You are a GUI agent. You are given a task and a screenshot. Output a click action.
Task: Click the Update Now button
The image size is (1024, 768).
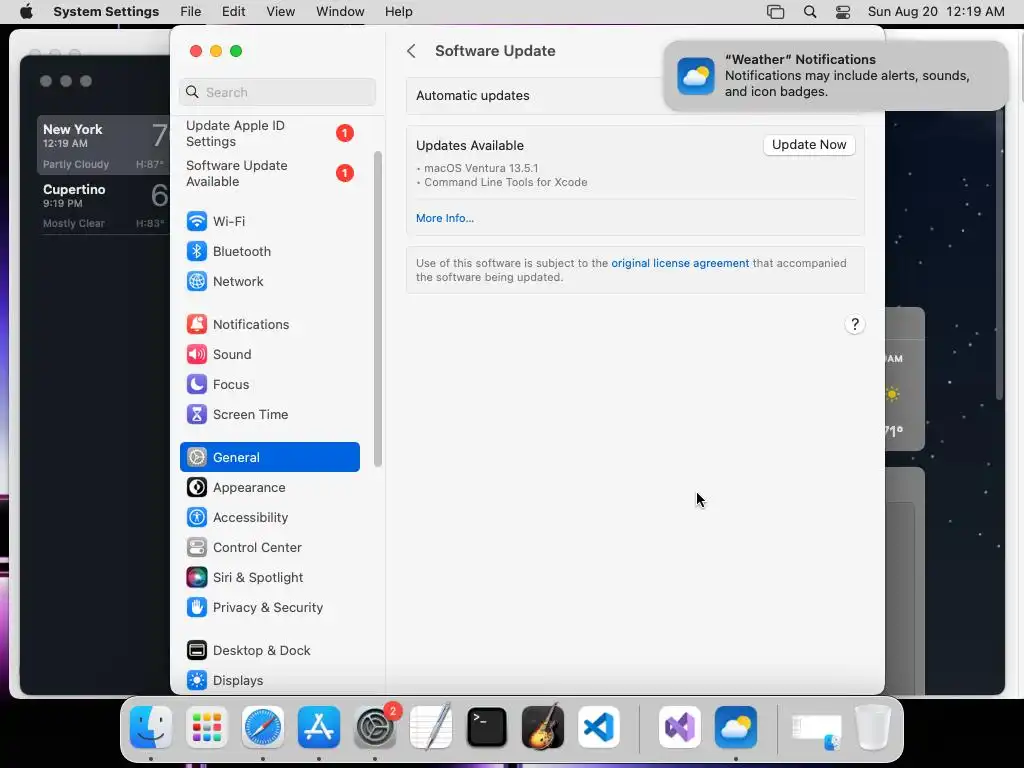809,145
